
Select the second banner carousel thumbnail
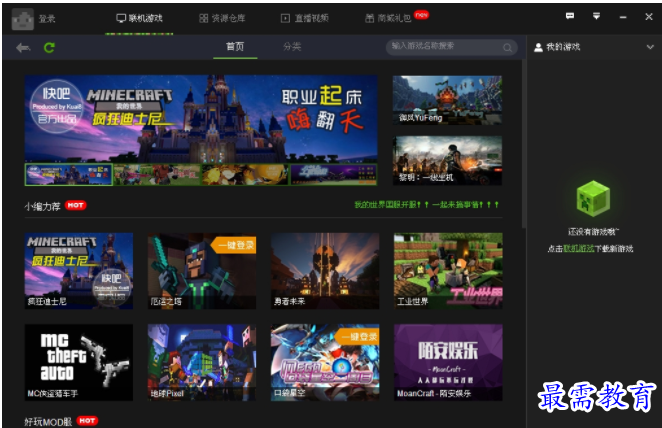[157, 174]
